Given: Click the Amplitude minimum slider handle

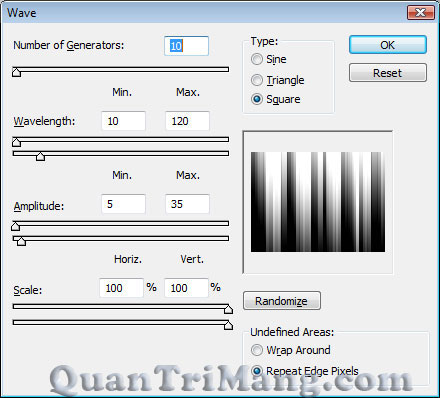Looking at the screenshot, I should coord(15,226).
